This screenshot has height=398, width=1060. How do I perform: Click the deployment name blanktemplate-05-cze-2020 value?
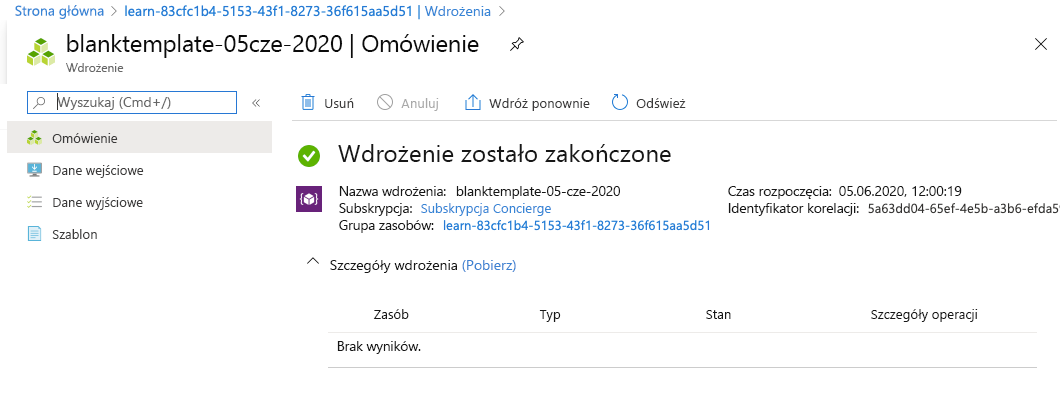click(538, 191)
